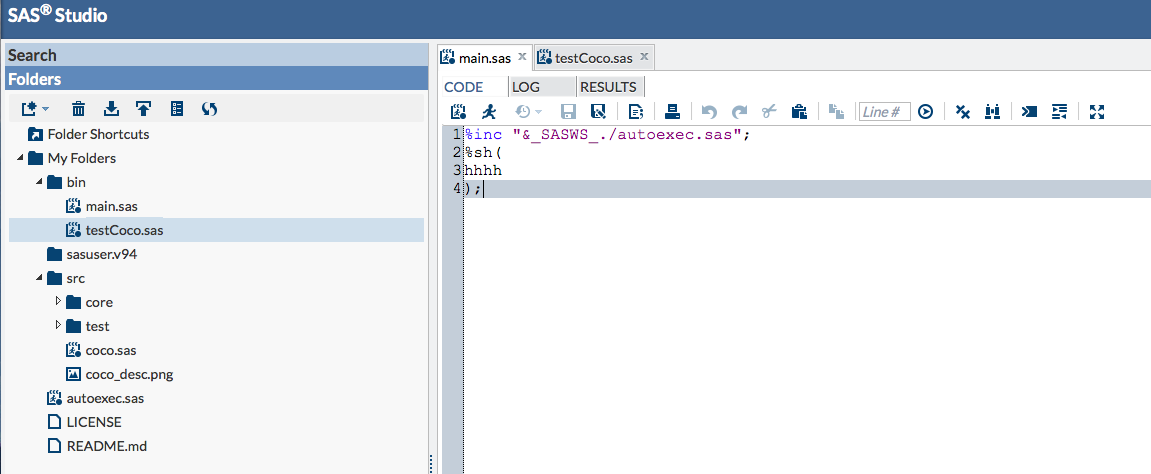
Task: Open the RESULTS tab
Action: coord(609,87)
